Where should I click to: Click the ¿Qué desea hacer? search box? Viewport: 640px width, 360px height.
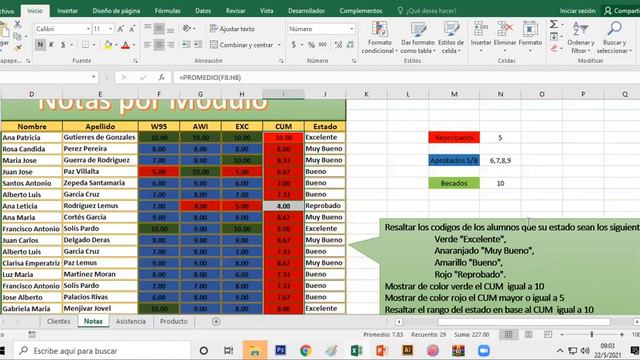click(427, 11)
